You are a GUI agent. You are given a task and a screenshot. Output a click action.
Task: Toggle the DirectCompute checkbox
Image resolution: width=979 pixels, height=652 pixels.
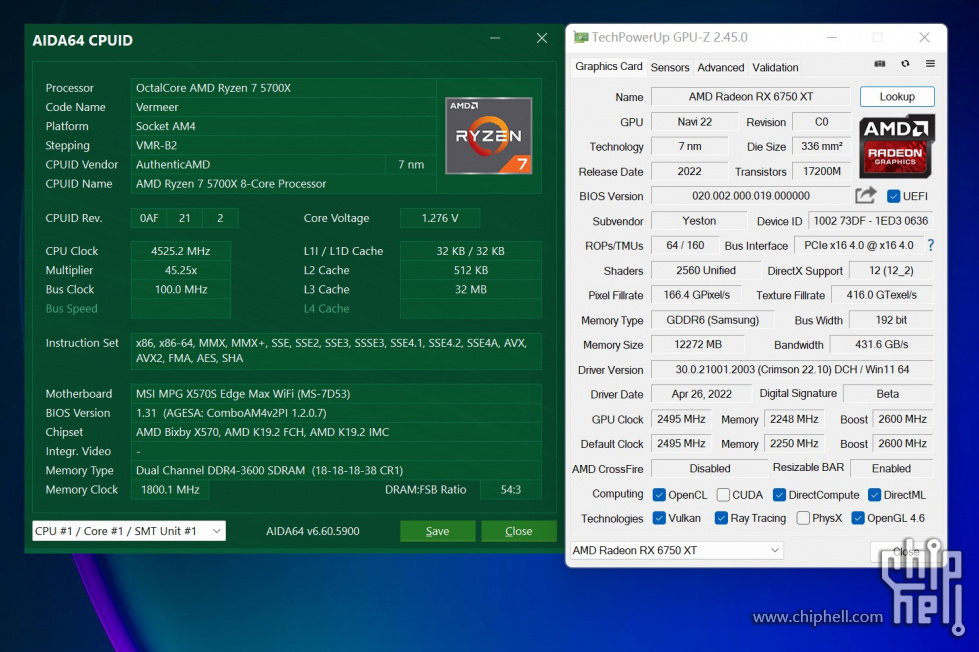point(779,495)
